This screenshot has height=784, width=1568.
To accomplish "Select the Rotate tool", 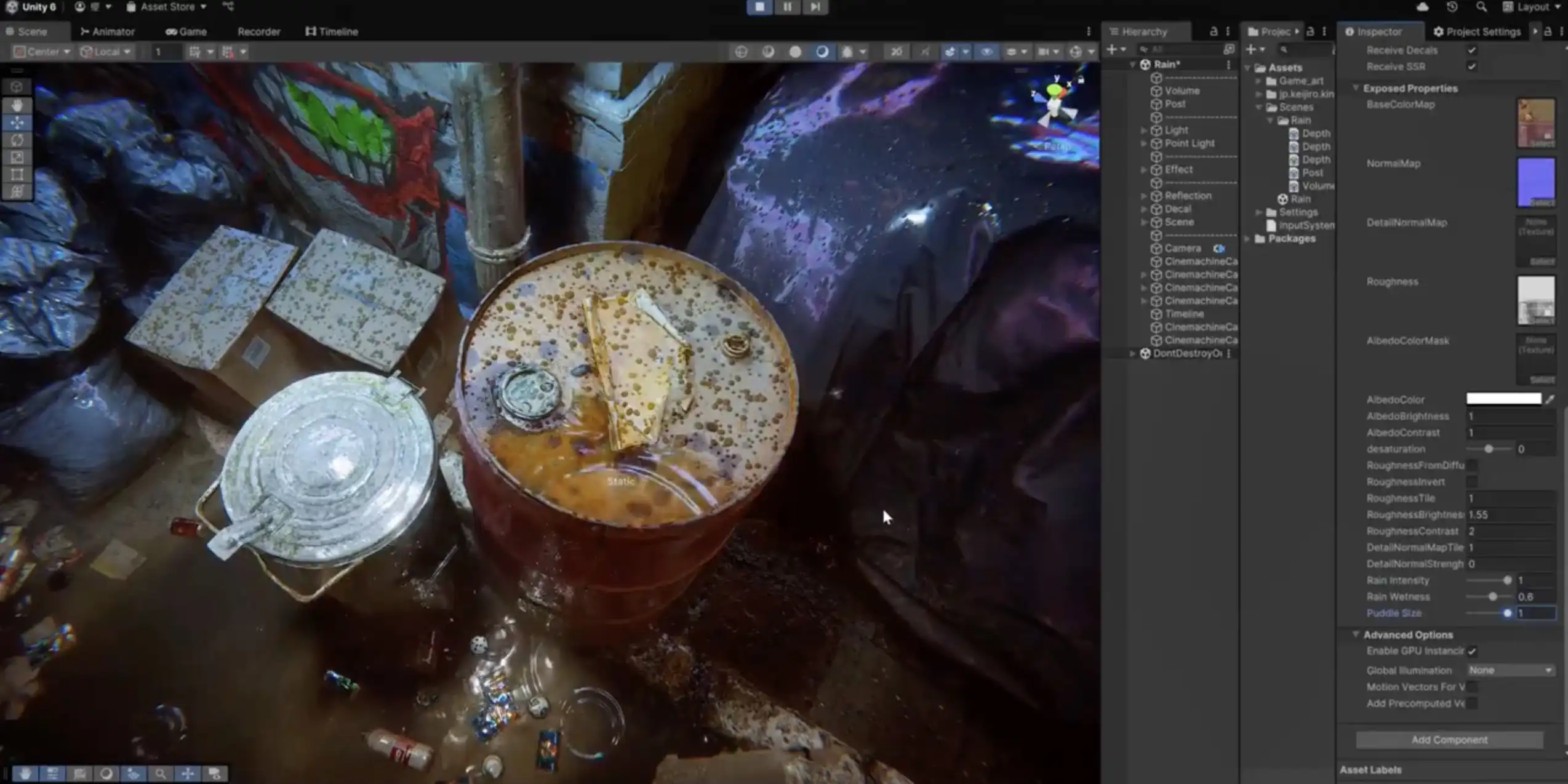I will pyautogui.click(x=17, y=140).
